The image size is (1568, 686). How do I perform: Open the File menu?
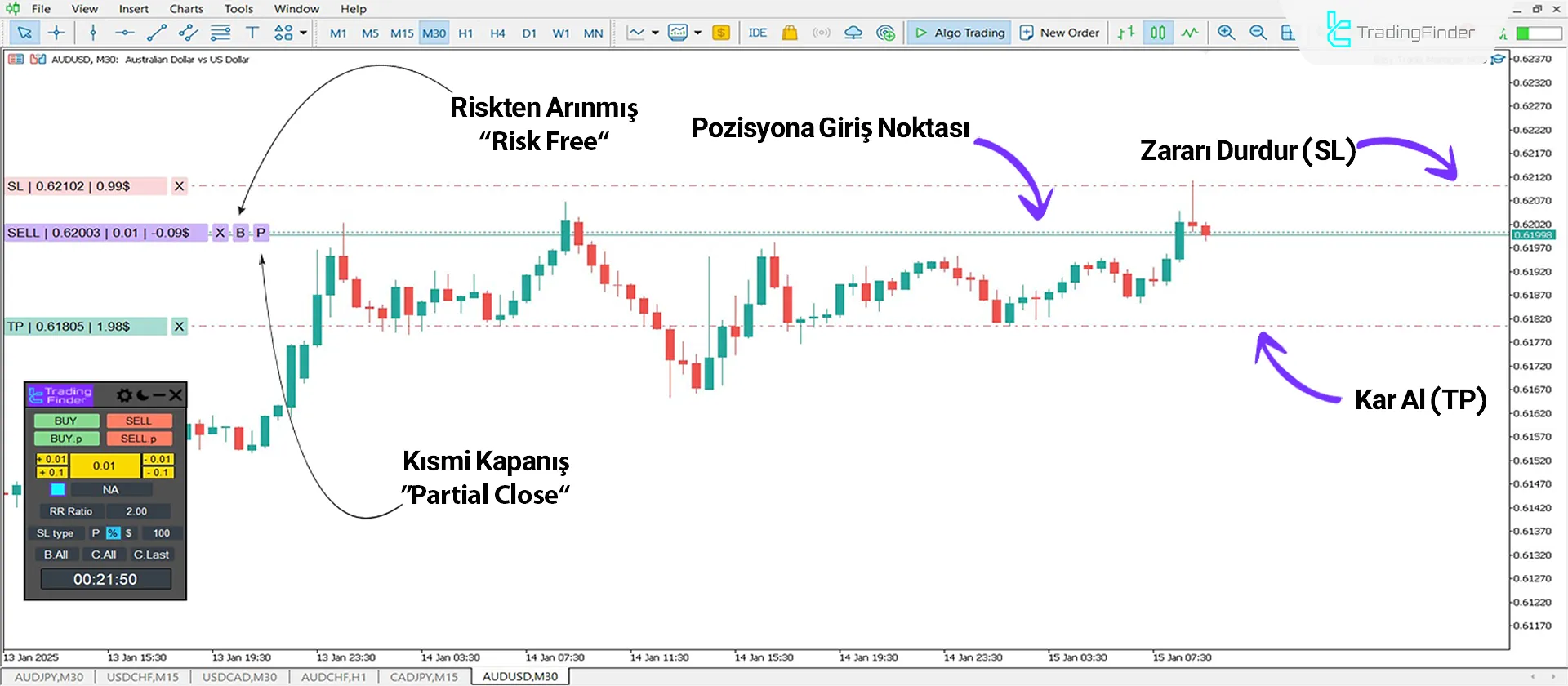41,9
